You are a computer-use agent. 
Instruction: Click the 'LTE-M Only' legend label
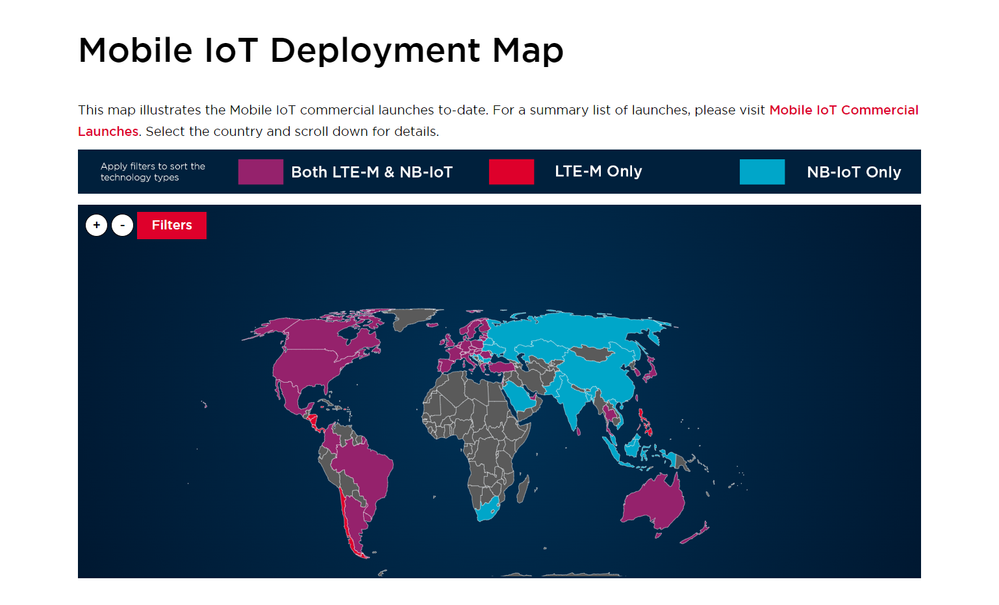point(598,171)
